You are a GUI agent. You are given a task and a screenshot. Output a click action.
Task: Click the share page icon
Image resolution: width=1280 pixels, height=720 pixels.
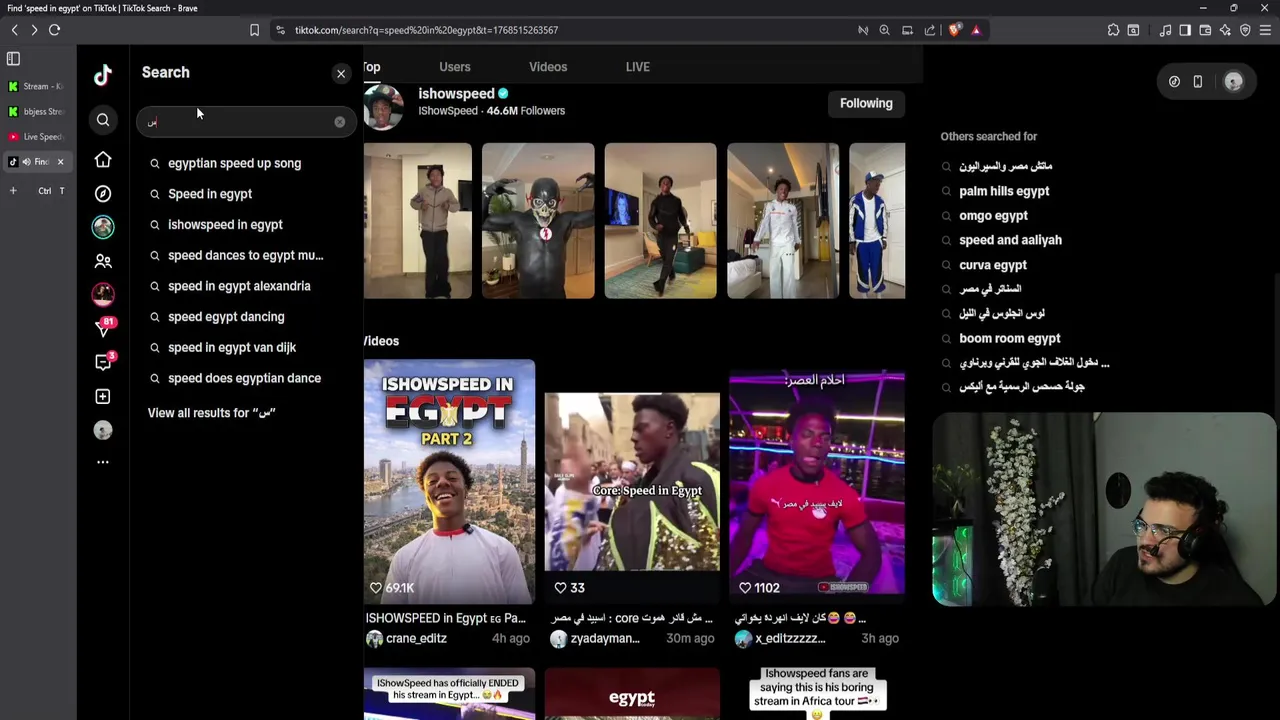coord(930,30)
